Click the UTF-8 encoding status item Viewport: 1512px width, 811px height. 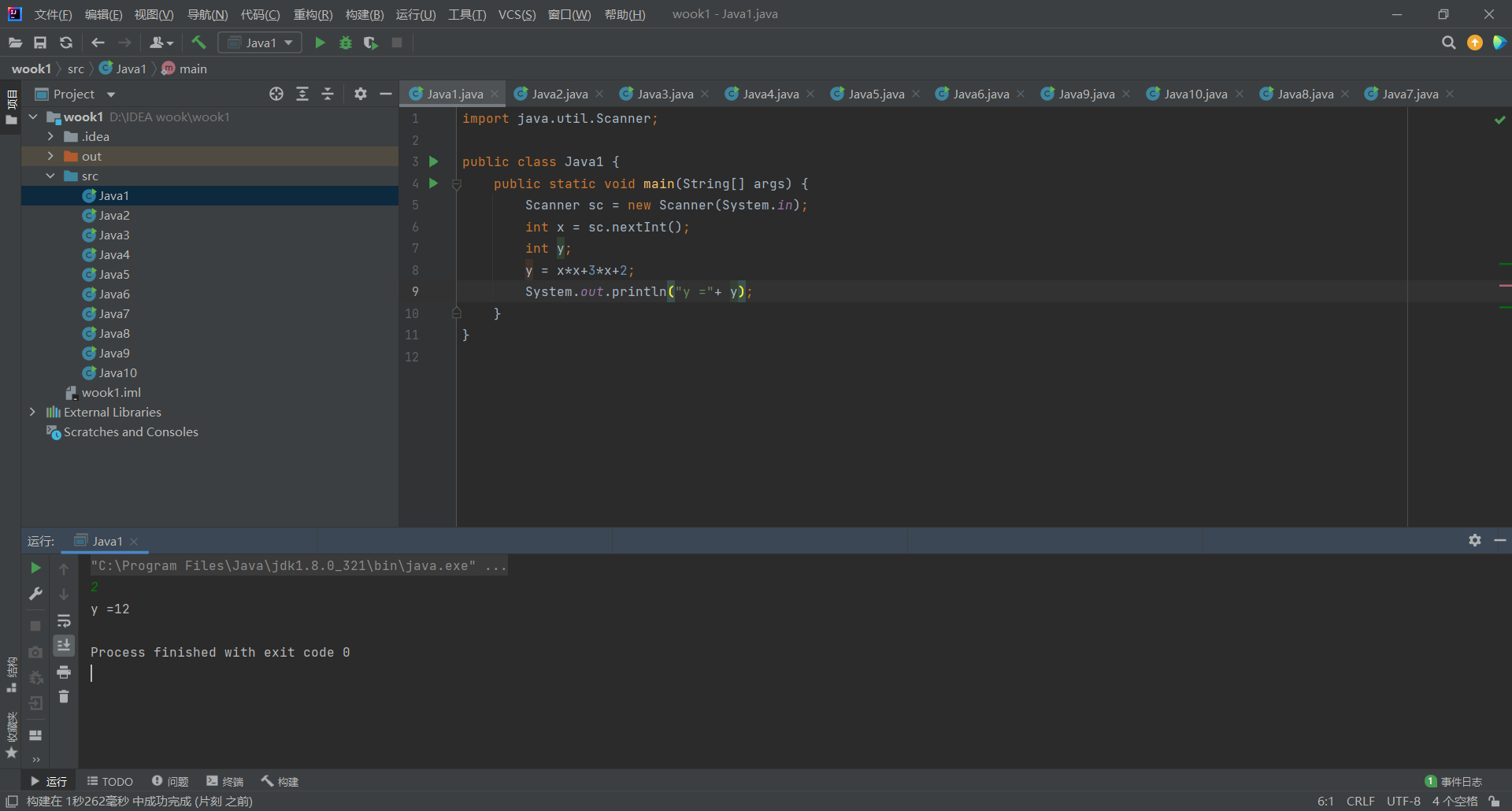[1403, 802]
